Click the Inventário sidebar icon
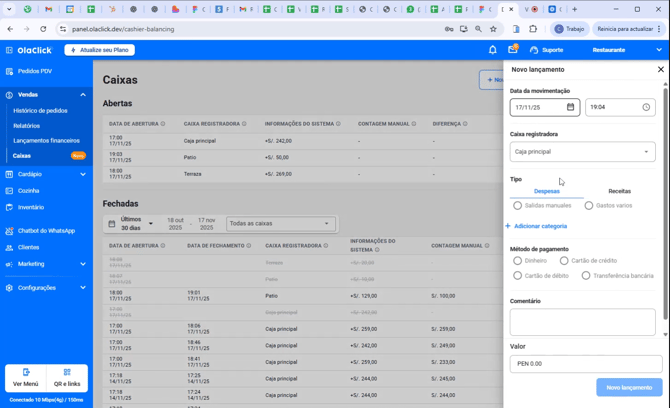The image size is (670, 408). [x=9, y=208]
